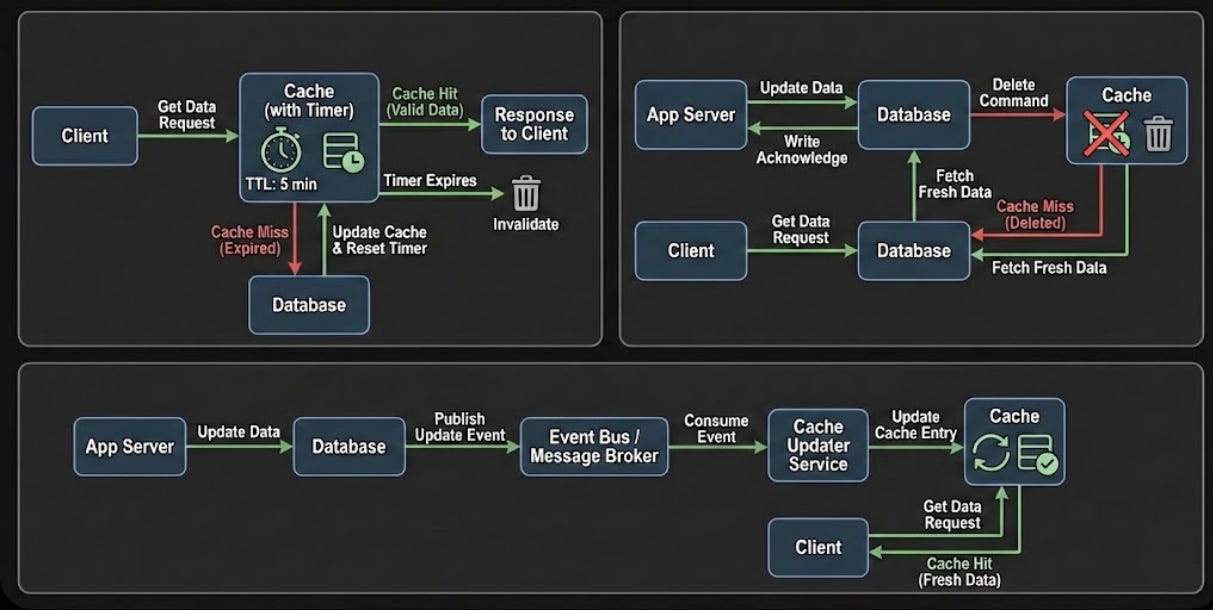Select the trash can inside the Cache box
Image resolution: width=1213 pixels, height=610 pixels.
tap(1158, 133)
